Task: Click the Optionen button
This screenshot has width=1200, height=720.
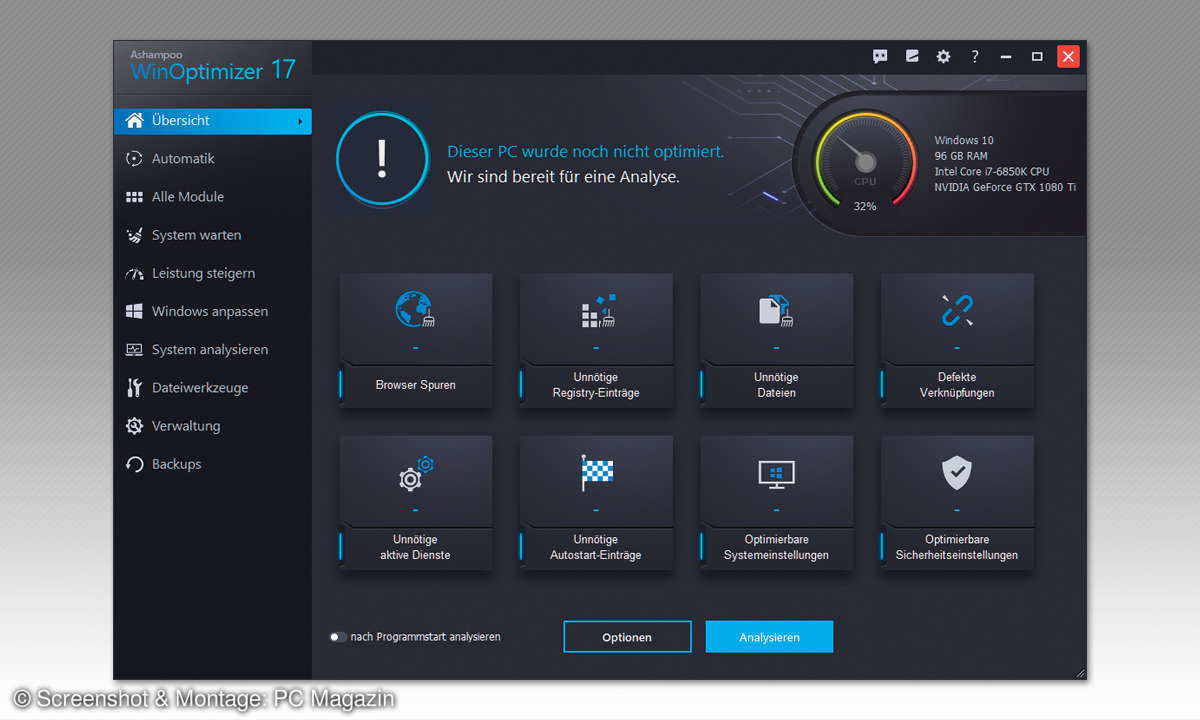Action: point(627,637)
